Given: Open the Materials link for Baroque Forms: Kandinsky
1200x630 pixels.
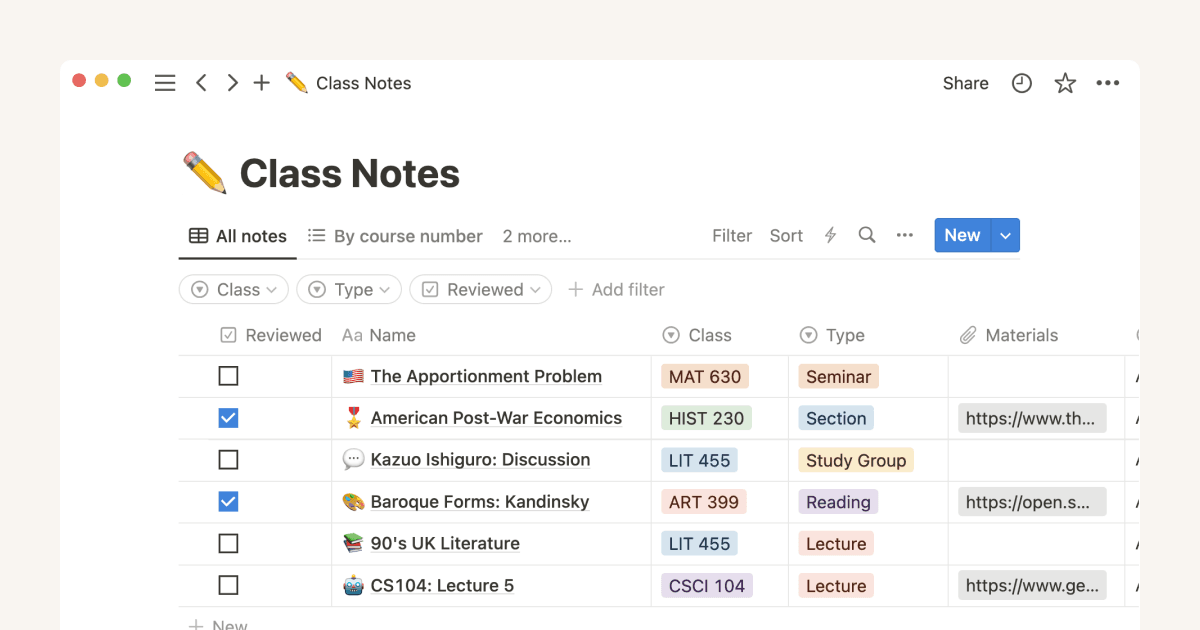Looking at the screenshot, I should (x=1031, y=501).
